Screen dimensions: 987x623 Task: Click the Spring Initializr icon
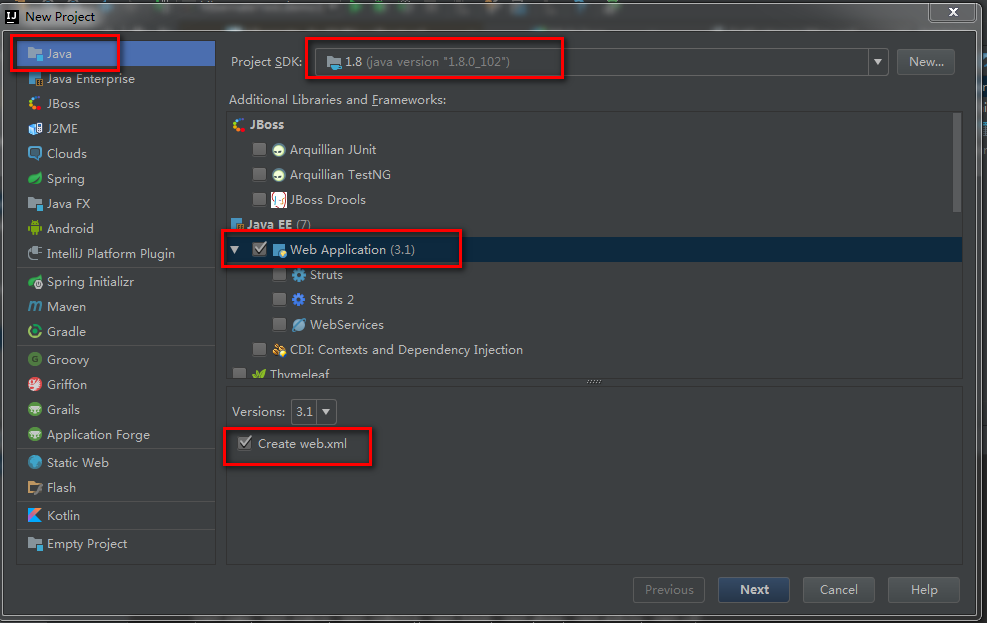point(35,282)
